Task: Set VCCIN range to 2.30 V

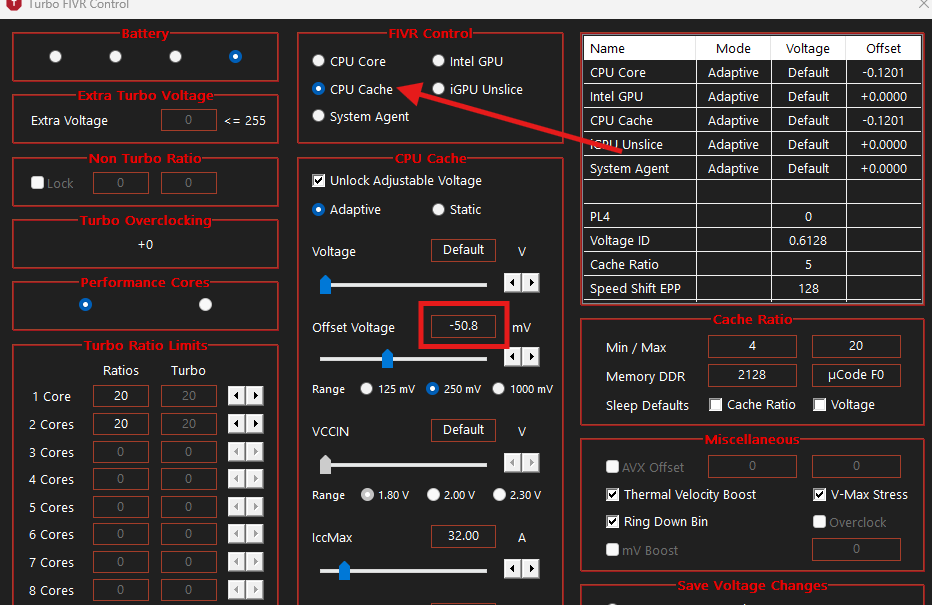Action: click(x=499, y=495)
